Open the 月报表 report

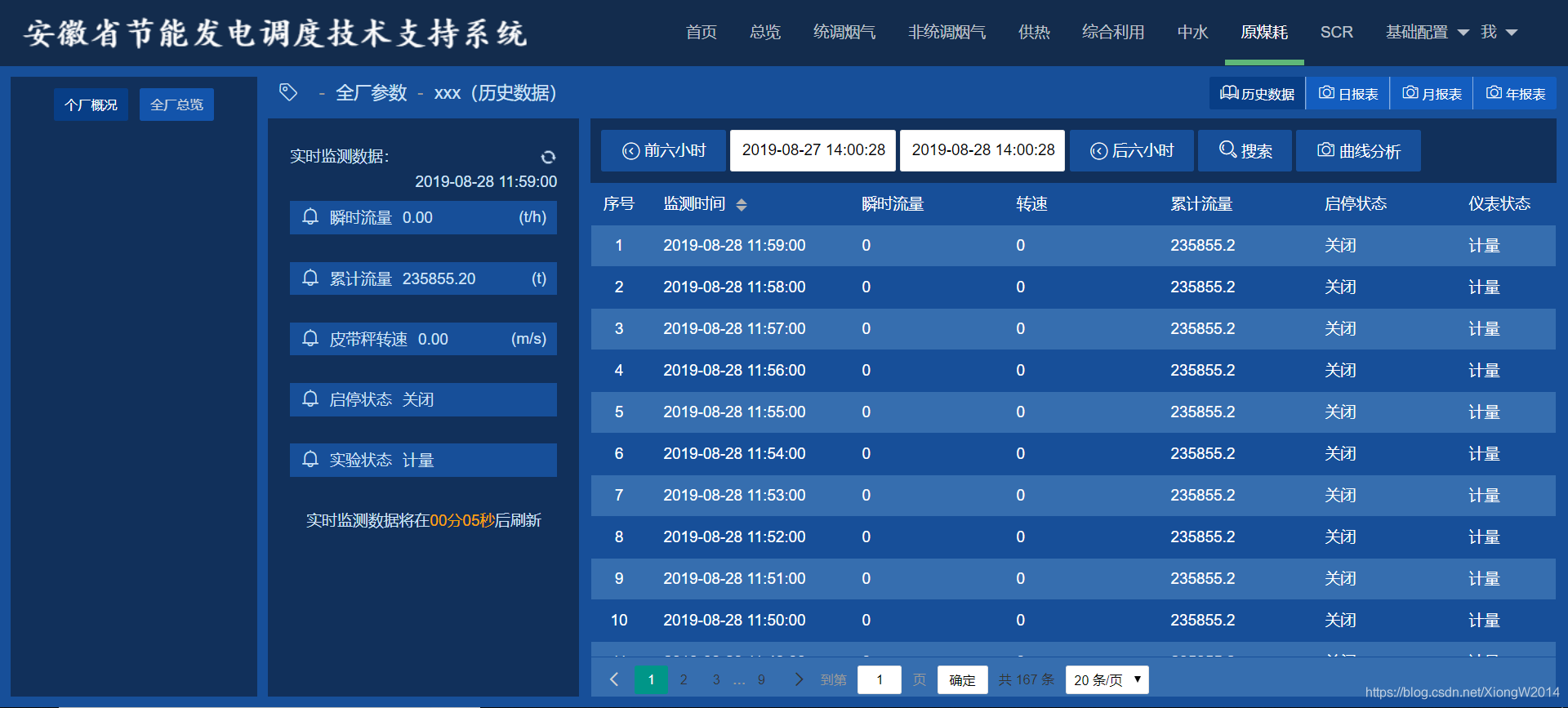click(x=1432, y=93)
